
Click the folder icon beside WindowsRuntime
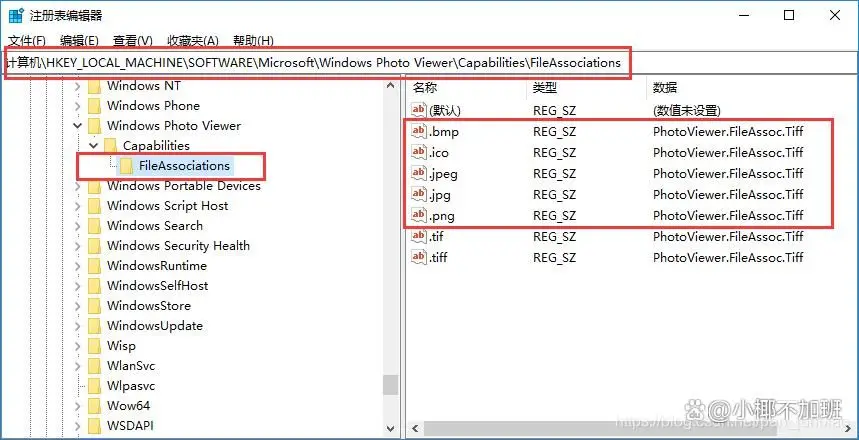click(95, 266)
